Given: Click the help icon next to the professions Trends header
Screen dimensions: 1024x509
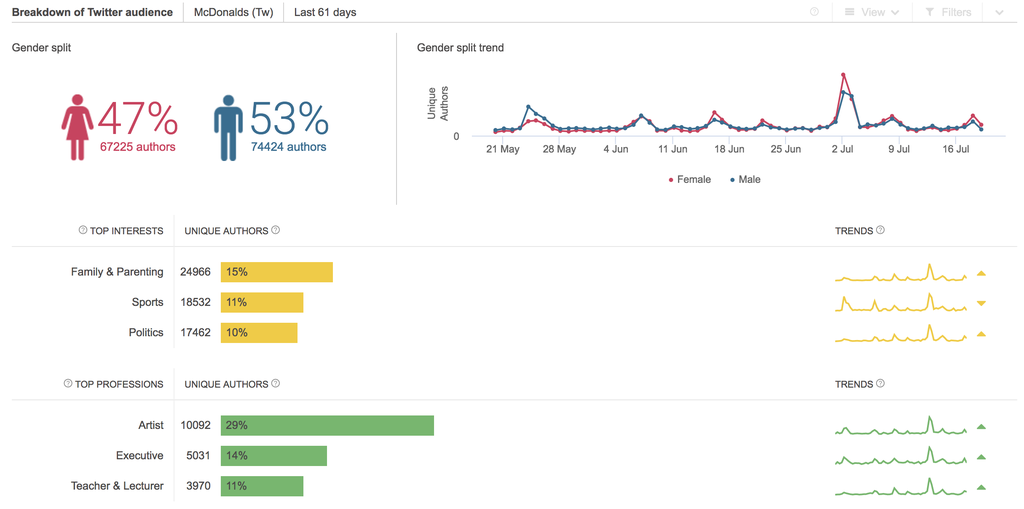Looking at the screenshot, I should pos(881,383).
